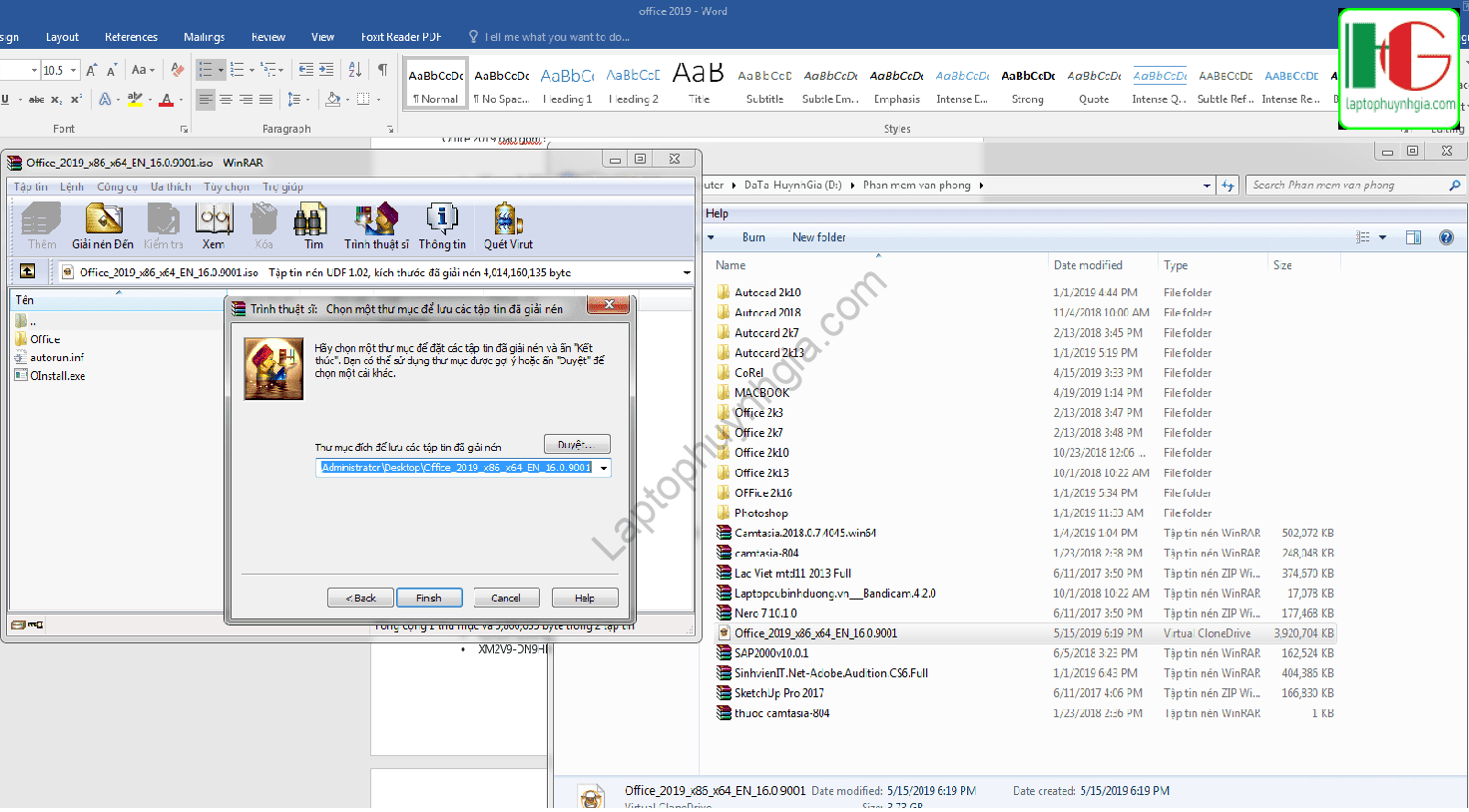Open Explorer's address bar history dropdown
1469x812 pixels.
click(x=1208, y=186)
